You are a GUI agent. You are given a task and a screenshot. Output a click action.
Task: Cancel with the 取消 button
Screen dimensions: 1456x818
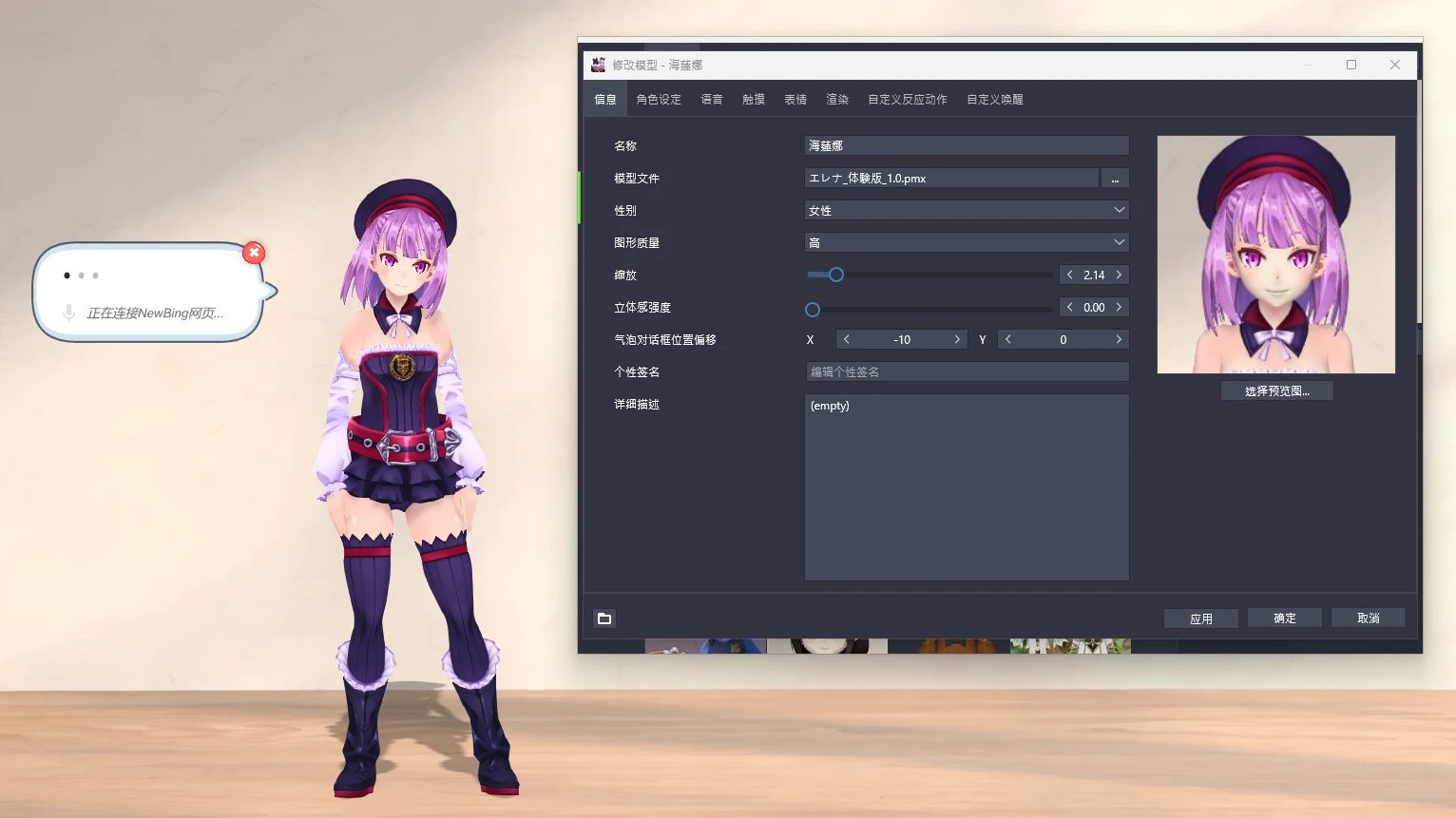click(x=1369, y=618)
